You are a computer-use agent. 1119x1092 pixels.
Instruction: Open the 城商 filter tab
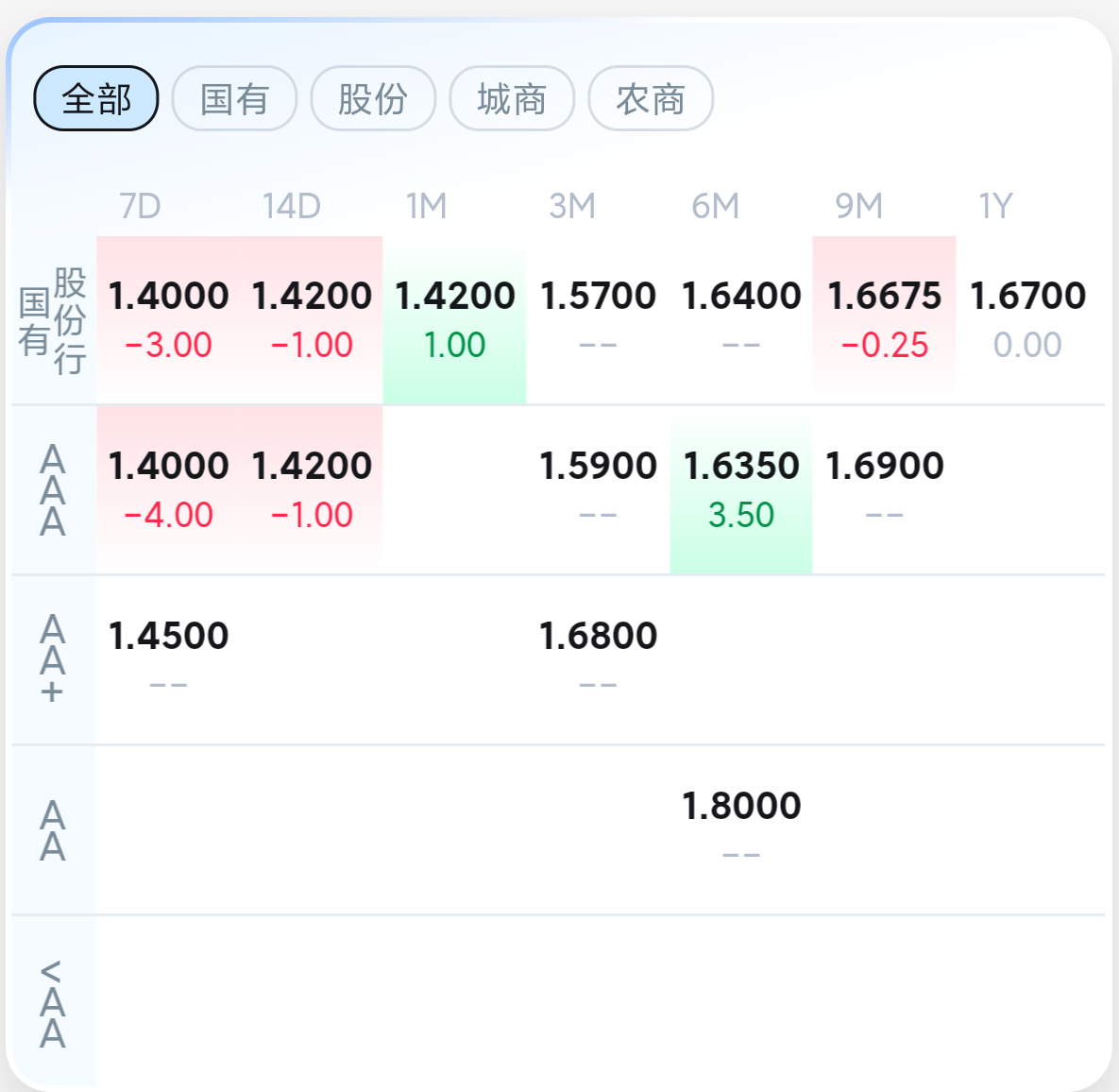tap(512, 98)
